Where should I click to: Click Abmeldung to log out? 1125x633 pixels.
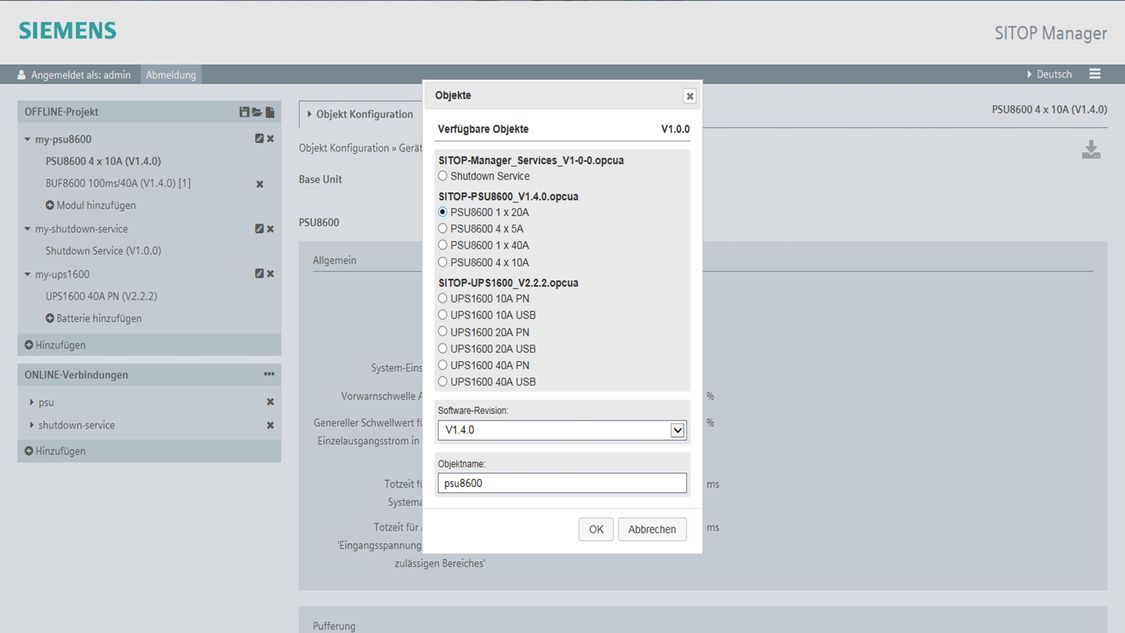click(171, 75)
